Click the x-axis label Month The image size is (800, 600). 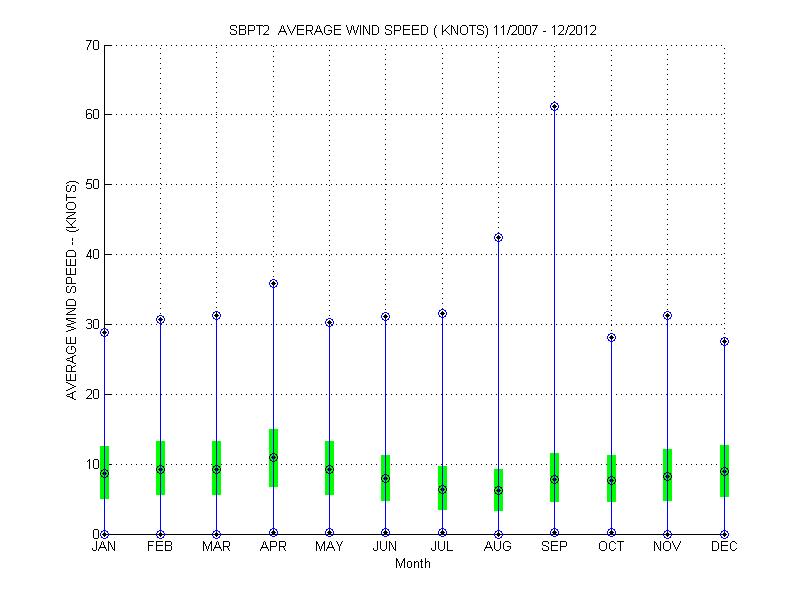click(x=413, y=563)
